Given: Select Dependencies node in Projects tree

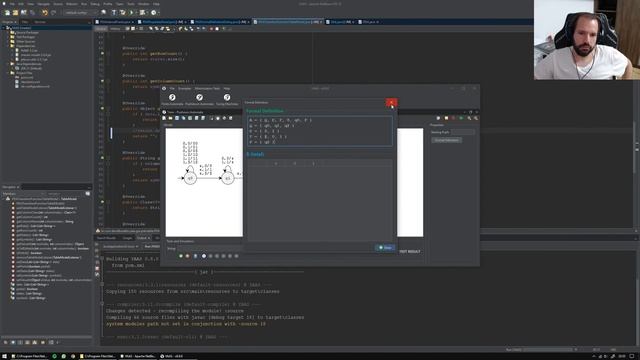Looking at the screenshot, I should pos(25,46).
